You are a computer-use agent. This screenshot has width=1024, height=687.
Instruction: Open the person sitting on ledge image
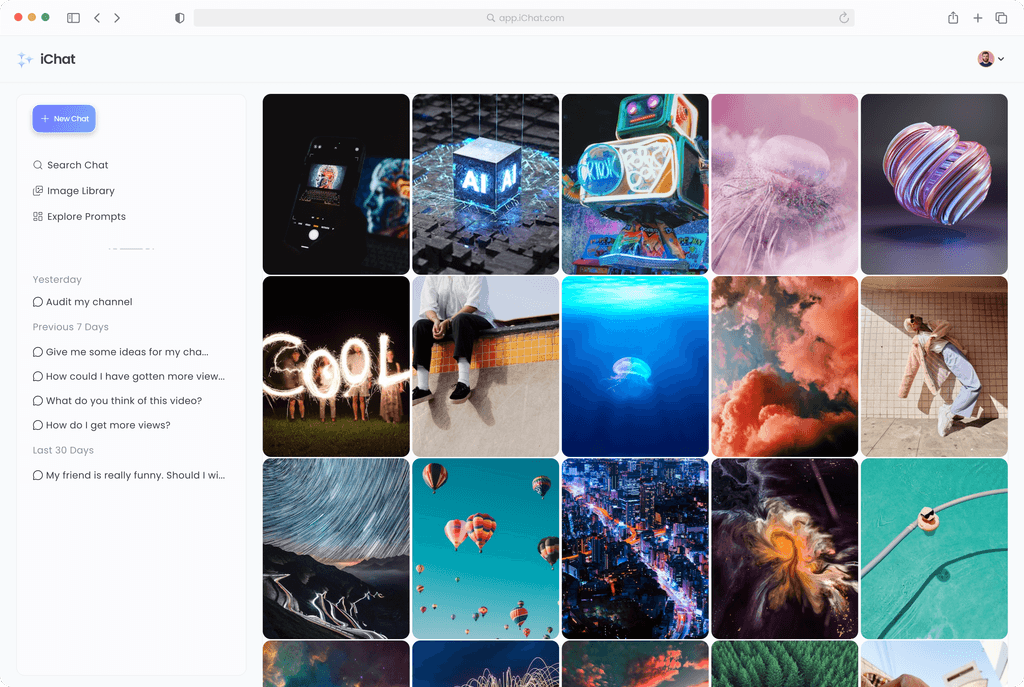pos(486,366)
